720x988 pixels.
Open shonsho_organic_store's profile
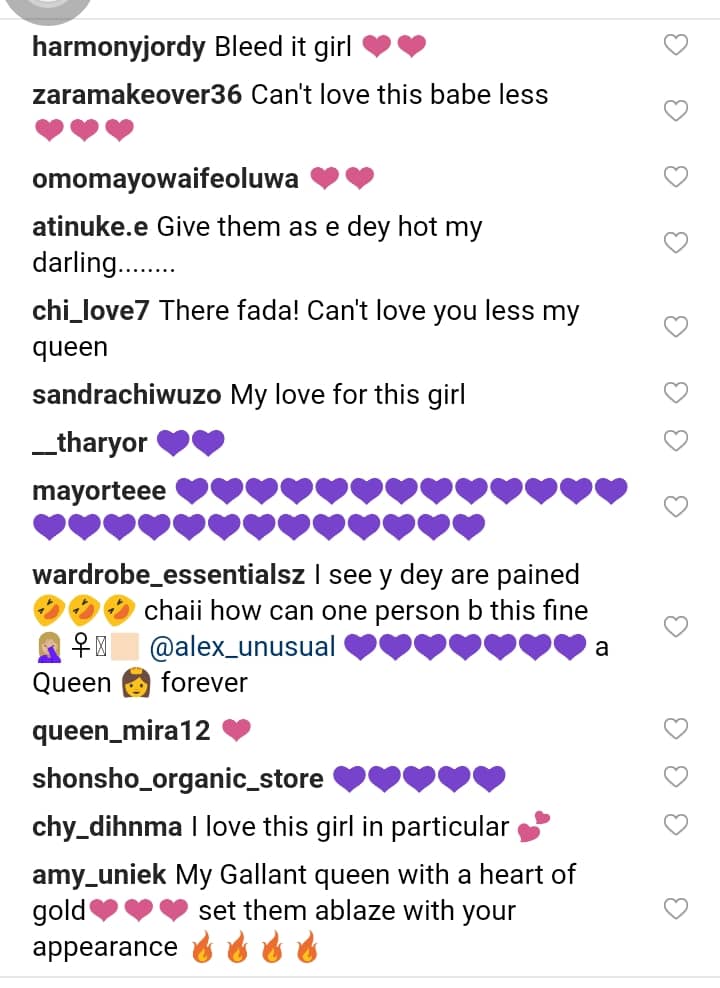click(x=178, y=779)
